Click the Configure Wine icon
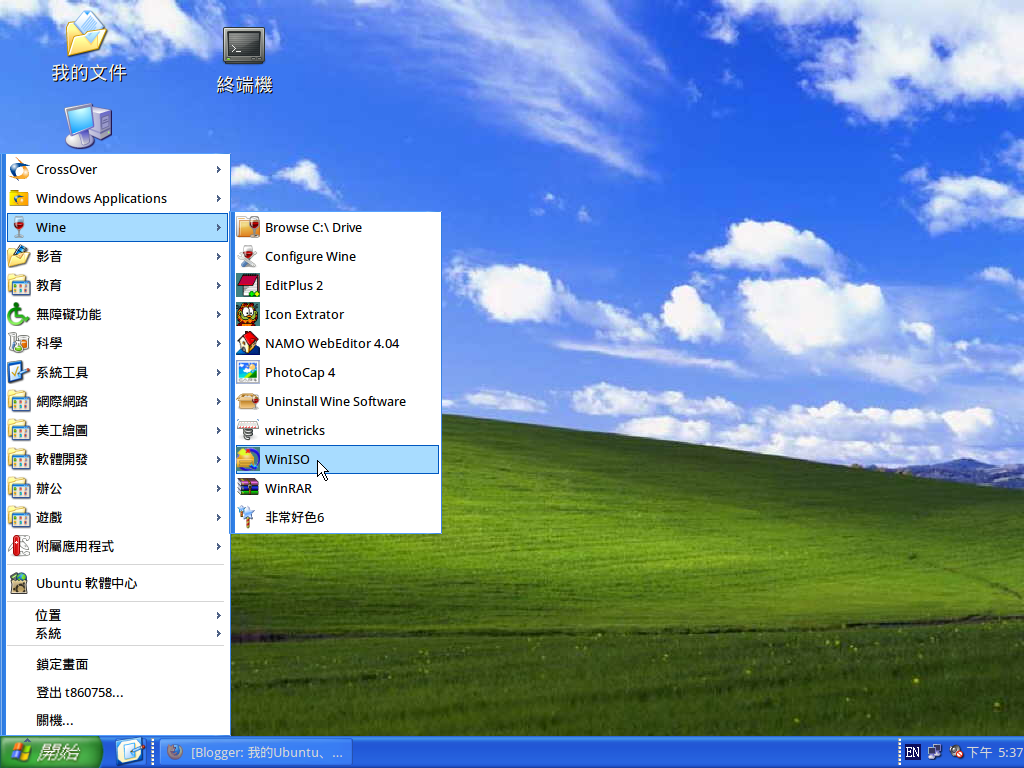This screenshot has height=768, width=1024. click(x=248, y=256)
